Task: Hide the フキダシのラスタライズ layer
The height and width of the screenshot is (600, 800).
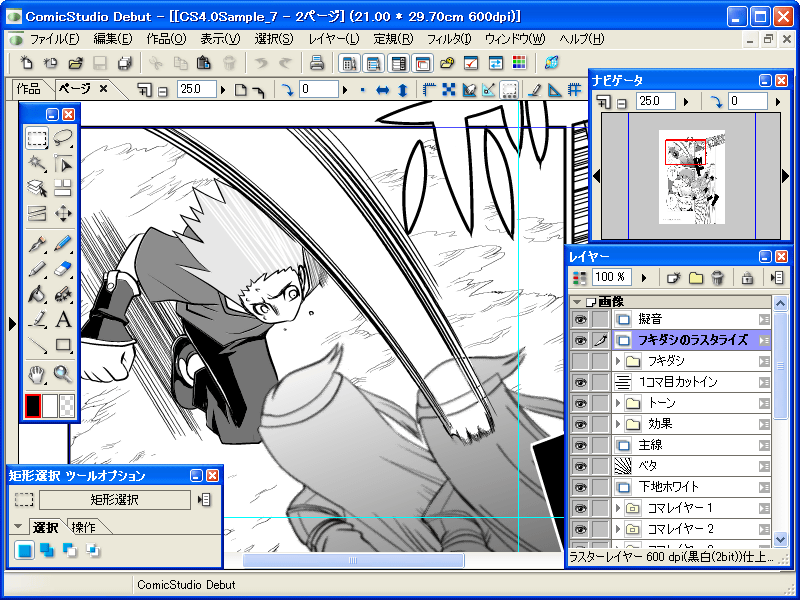Action: click(580, 340)
